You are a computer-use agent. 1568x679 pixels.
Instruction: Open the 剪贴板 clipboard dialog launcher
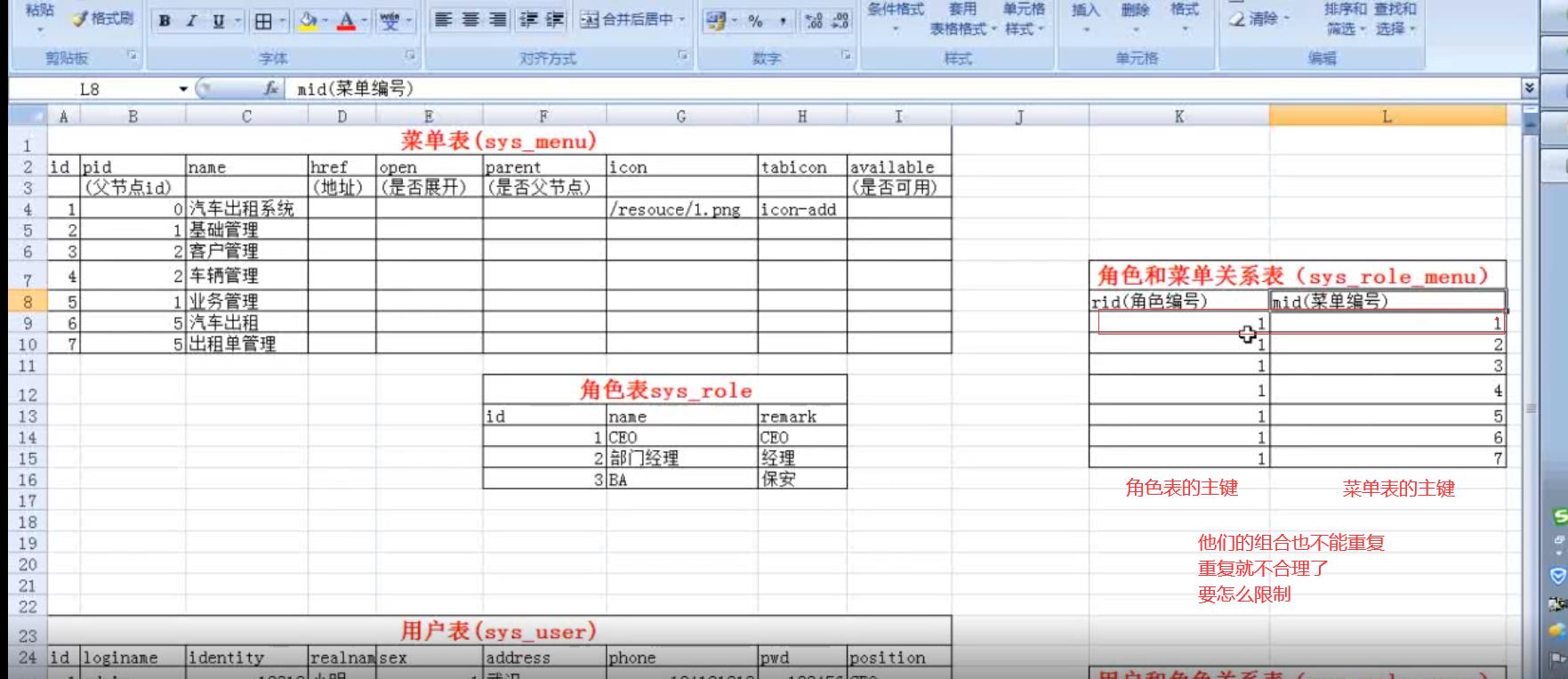(132, 56)
